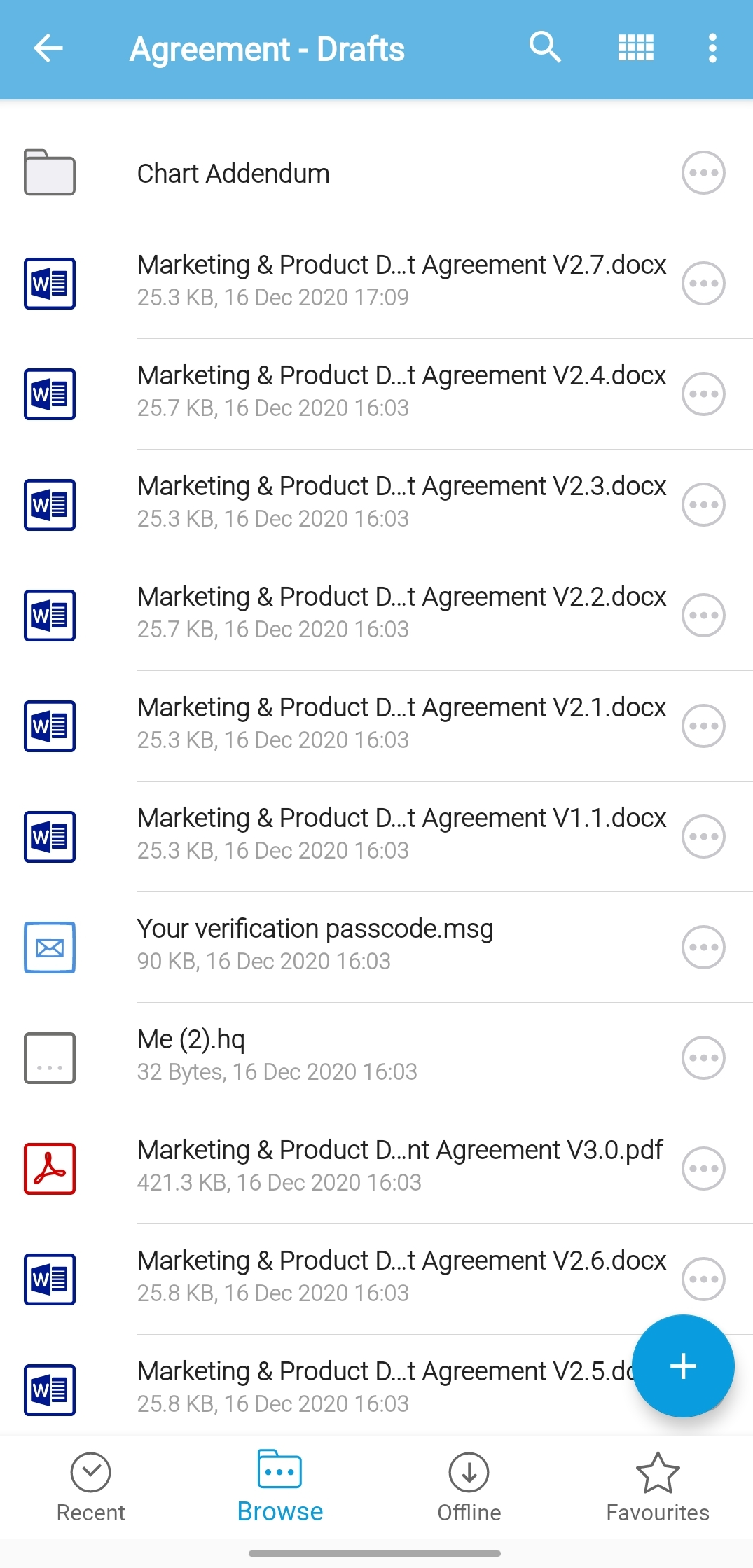Tap the back arrow in header
The image size is (753, 1568).
tap(48, 48)
